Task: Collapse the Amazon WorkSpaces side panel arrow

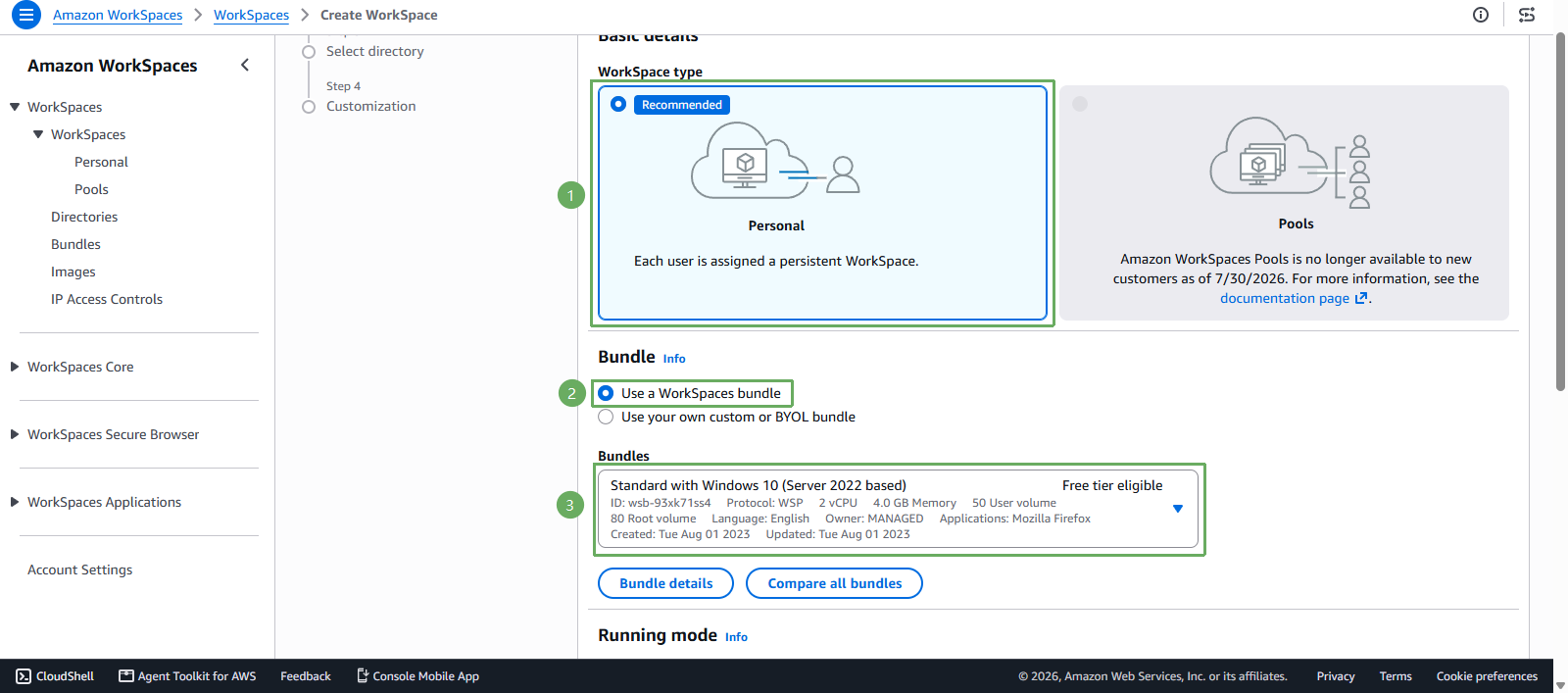Action: (x=245, y=65)
